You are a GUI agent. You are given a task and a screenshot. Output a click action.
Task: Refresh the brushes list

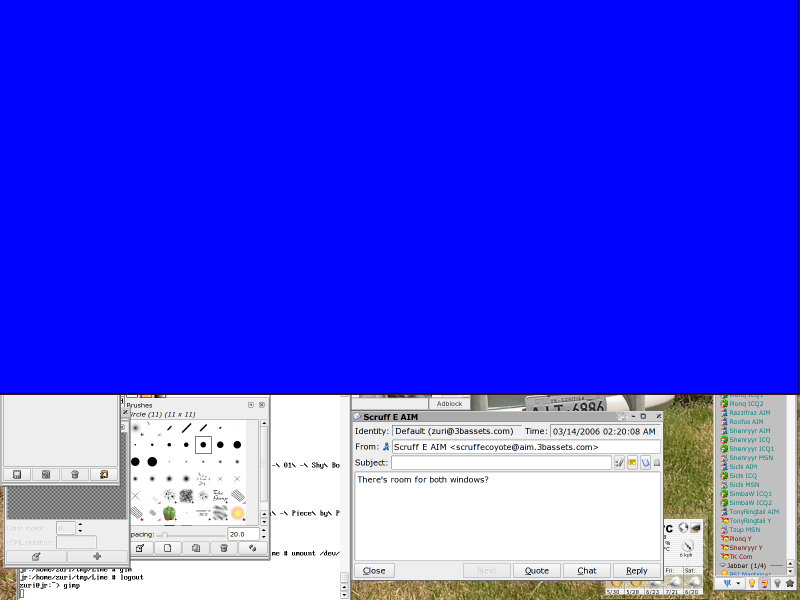(252, 547)
